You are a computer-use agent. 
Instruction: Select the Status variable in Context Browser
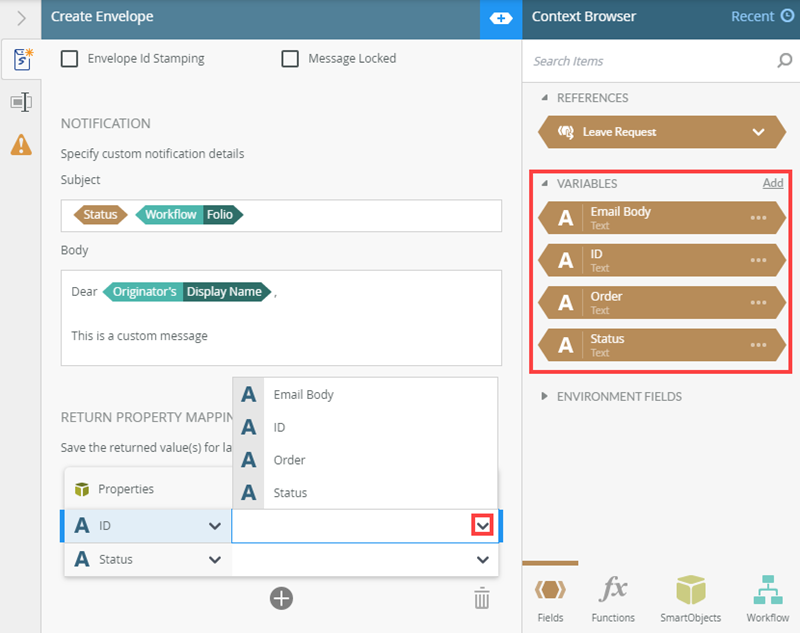[x=662, y=345]
